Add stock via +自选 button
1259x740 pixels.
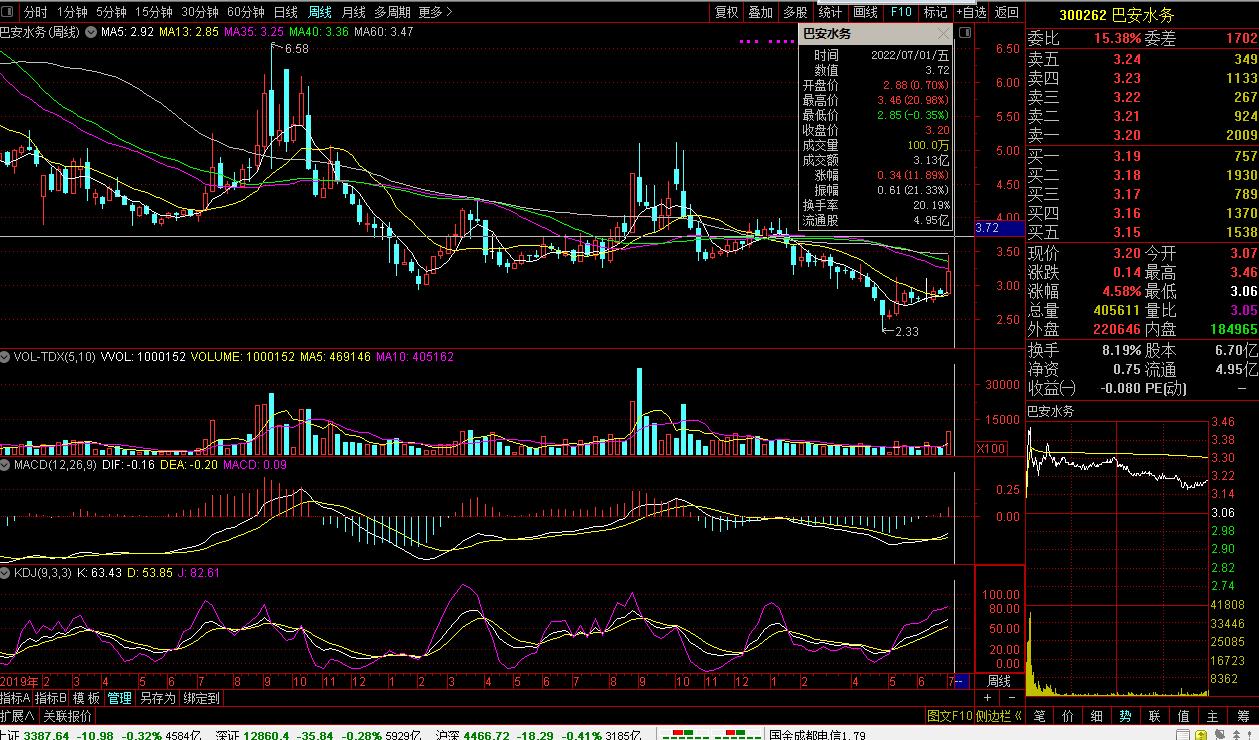pos(971,12)
